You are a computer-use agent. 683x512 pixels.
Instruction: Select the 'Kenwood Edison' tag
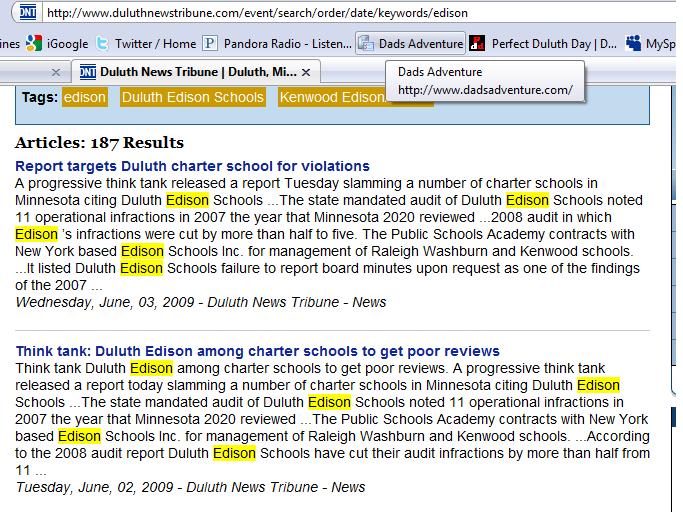coord(332,97)
